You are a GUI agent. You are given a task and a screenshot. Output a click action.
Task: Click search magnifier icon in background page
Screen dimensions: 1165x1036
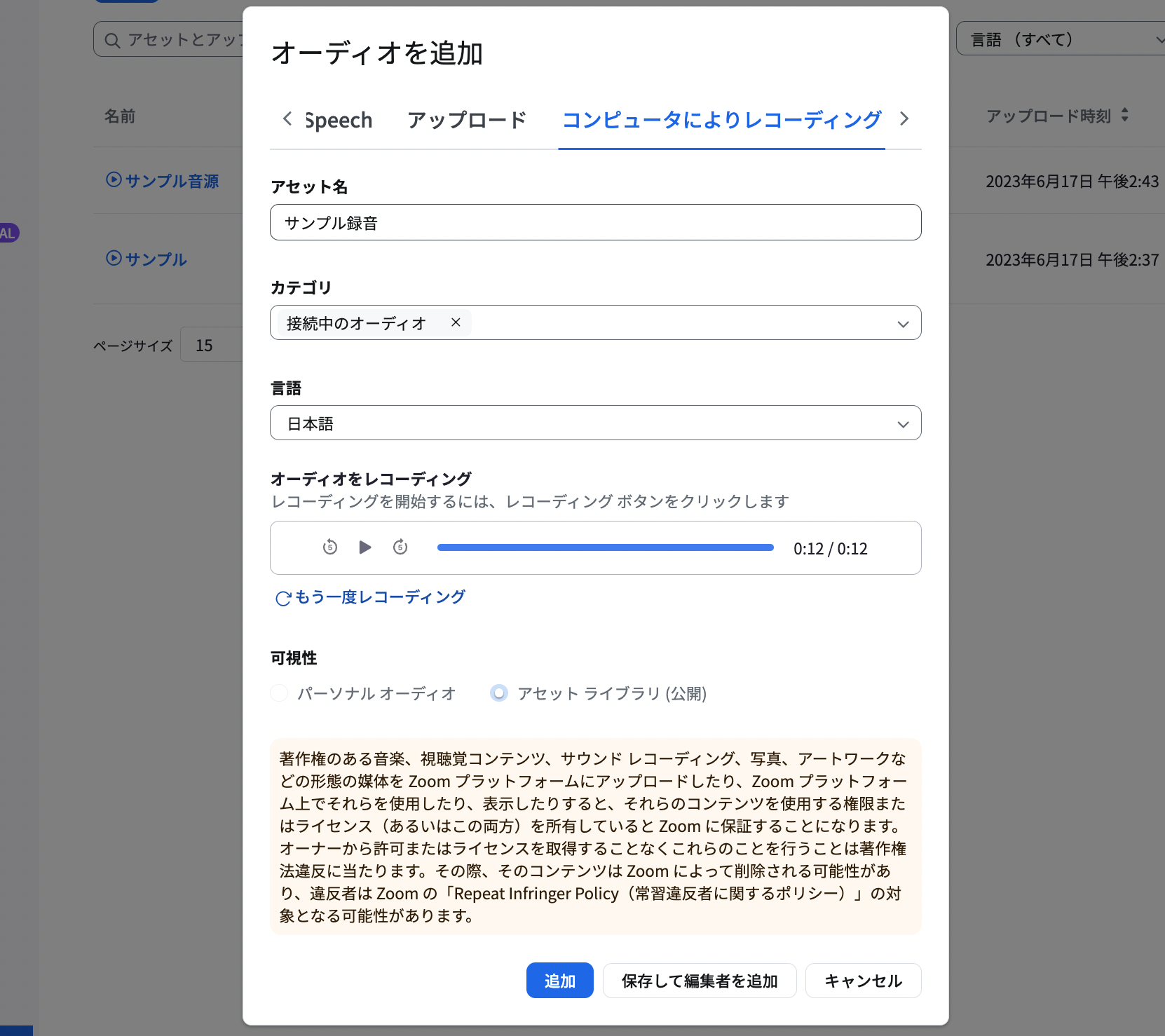coord(112,40)
